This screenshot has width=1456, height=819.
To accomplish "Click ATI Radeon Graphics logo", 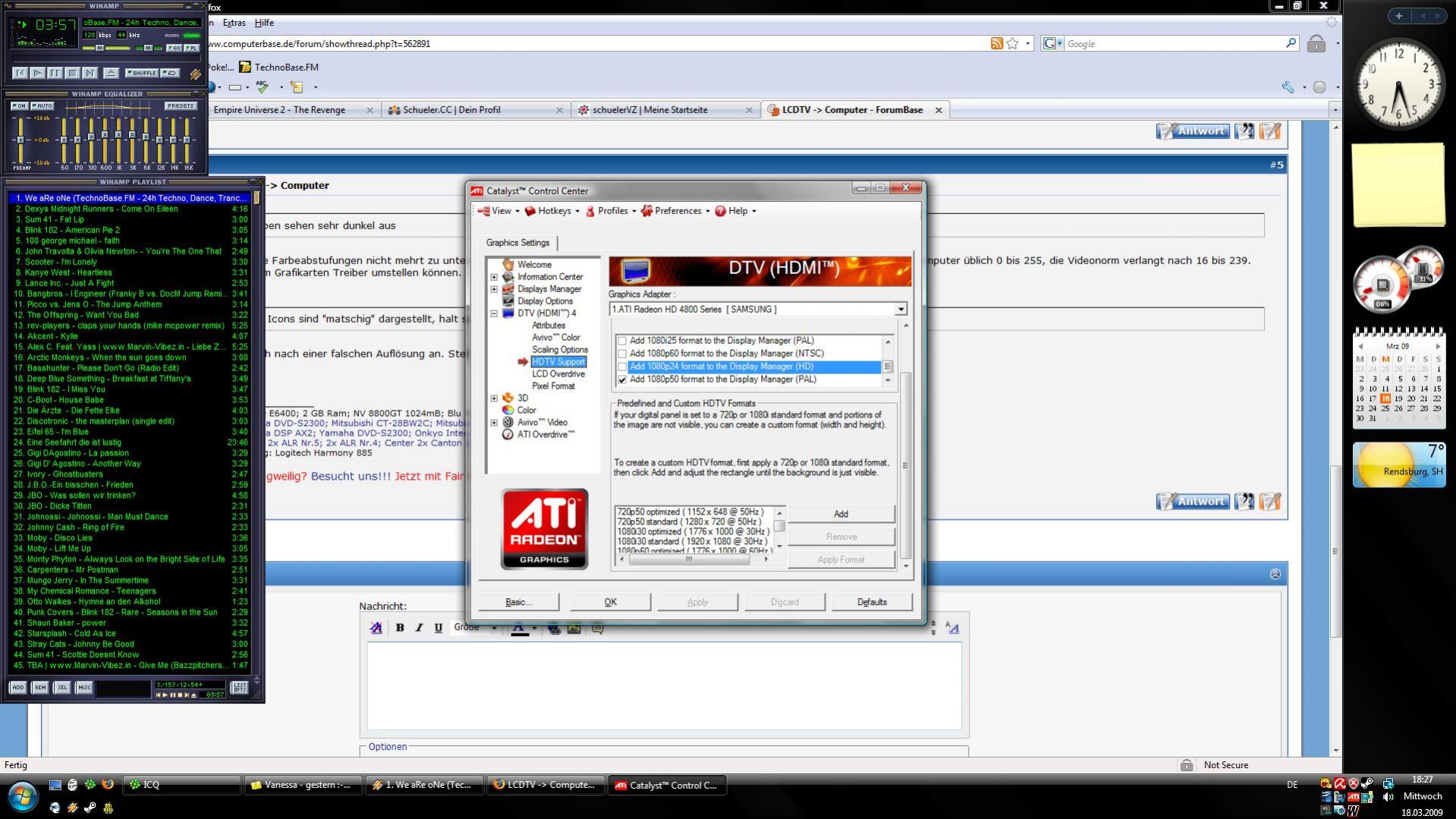I will [x=544, y=529].
